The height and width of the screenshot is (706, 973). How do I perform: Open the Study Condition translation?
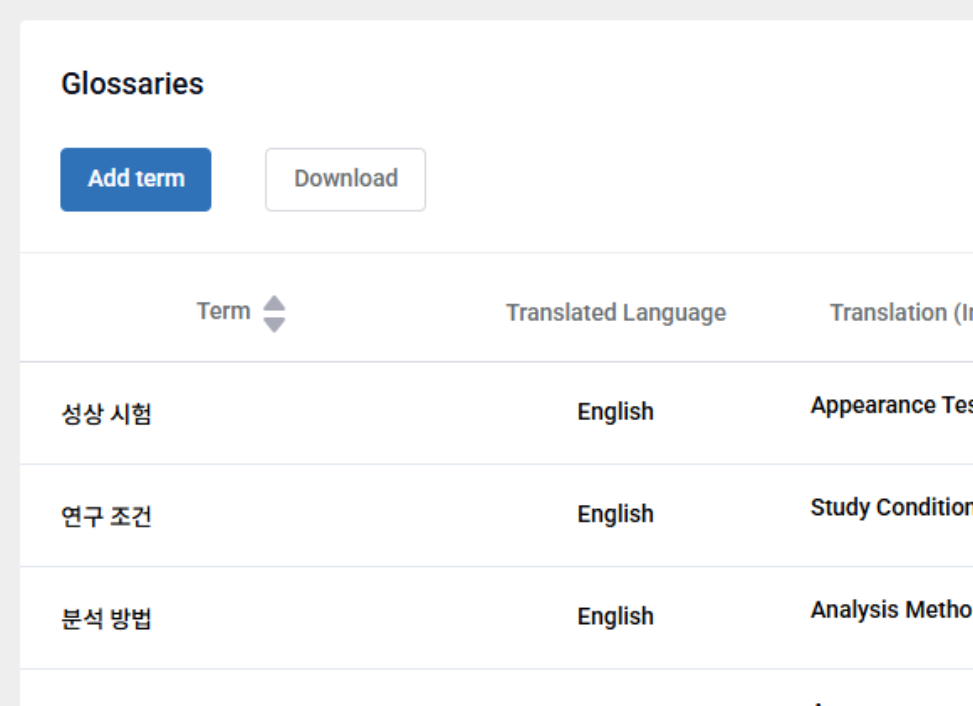click(x=890, y=508)
